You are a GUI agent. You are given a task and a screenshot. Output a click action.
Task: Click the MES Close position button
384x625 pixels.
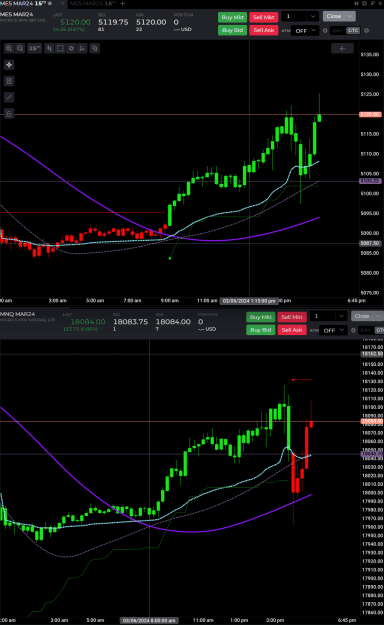334,16
